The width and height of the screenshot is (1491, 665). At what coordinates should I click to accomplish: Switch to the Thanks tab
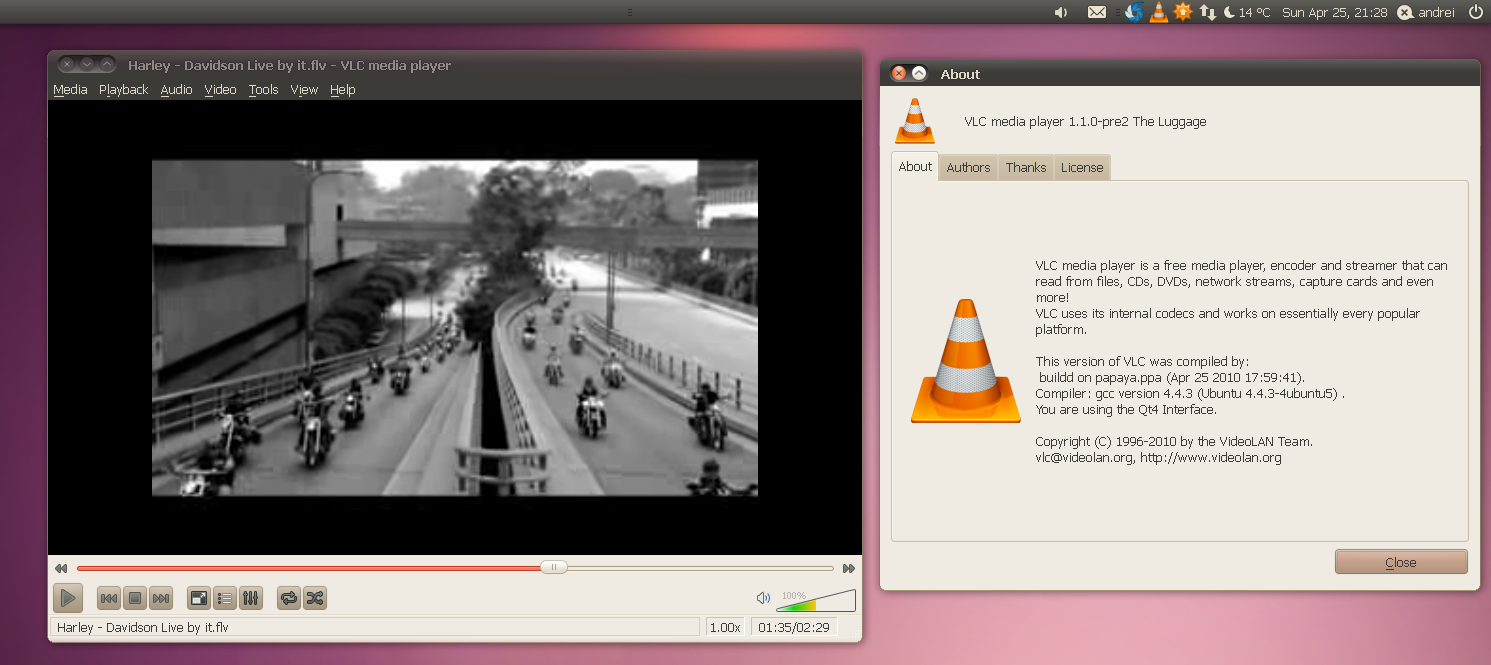(x=1026, y=168)
